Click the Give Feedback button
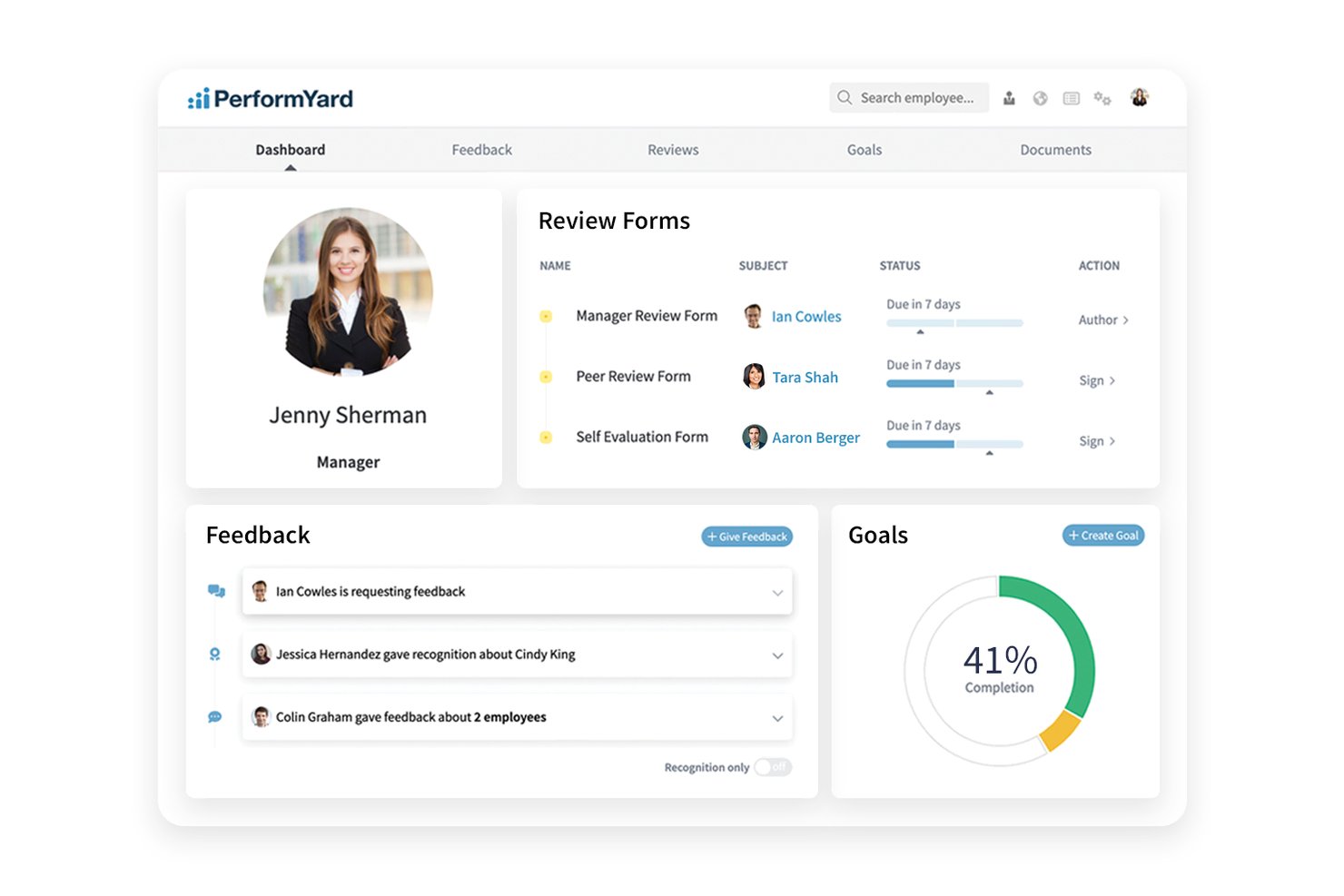1344x896 pixels. tap(747, 537)
